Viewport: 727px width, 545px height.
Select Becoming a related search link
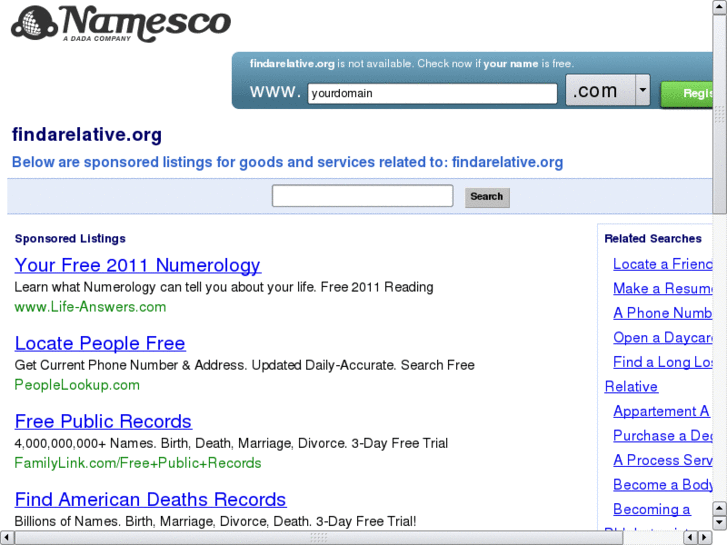(x=651, y=509)
